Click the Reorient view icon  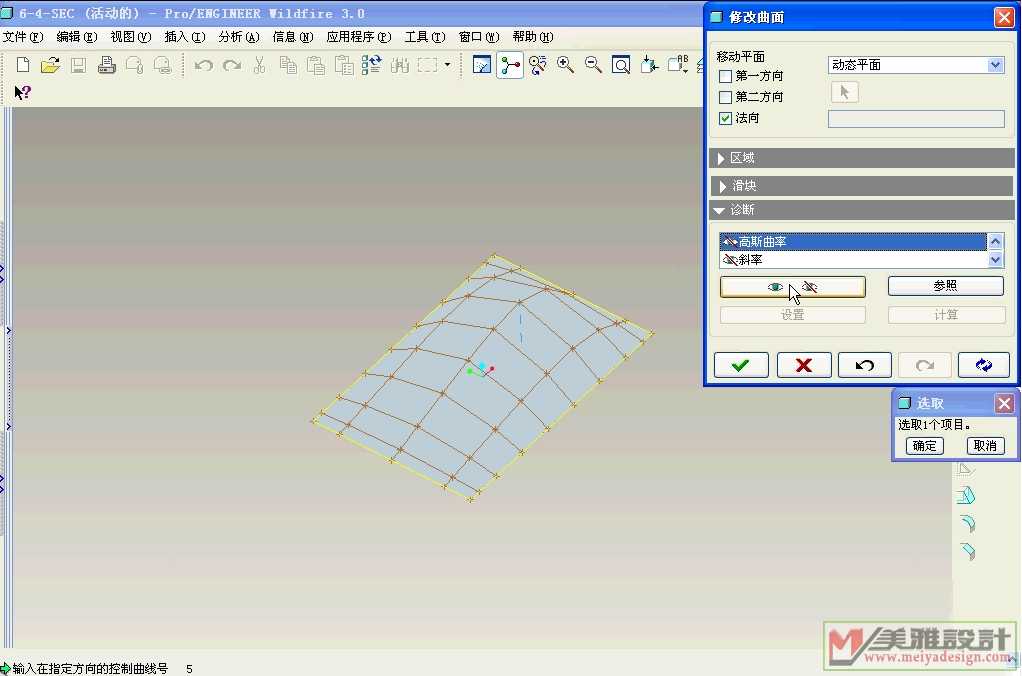click(x=649, y=65)
